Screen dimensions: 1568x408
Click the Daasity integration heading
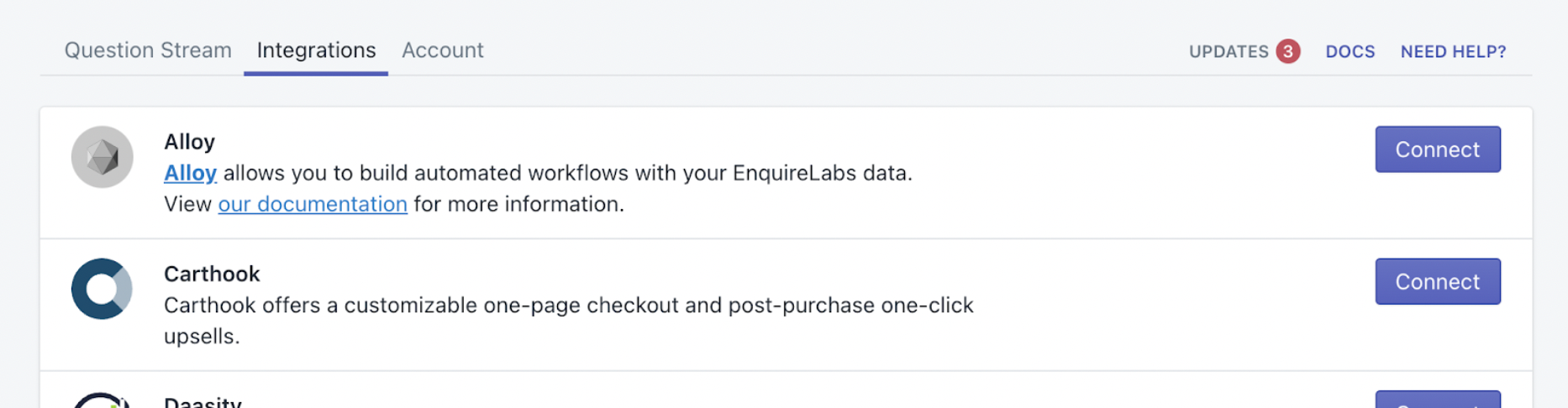click(x=203, y=402)
